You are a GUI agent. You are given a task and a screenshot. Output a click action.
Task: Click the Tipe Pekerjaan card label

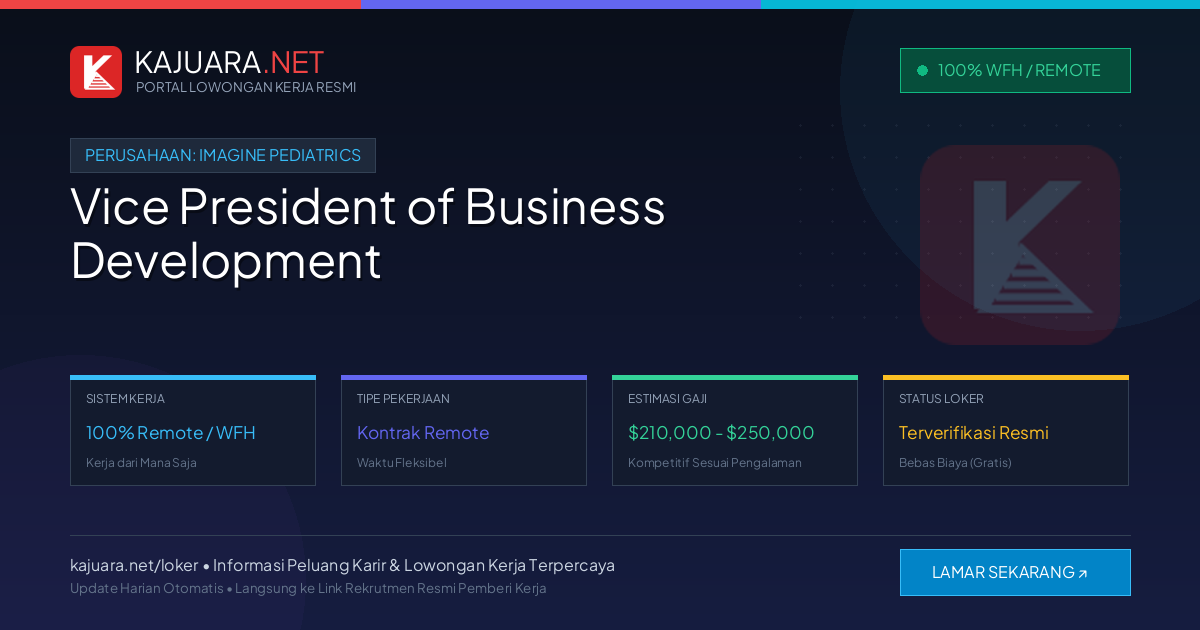[x=403, y=399]
